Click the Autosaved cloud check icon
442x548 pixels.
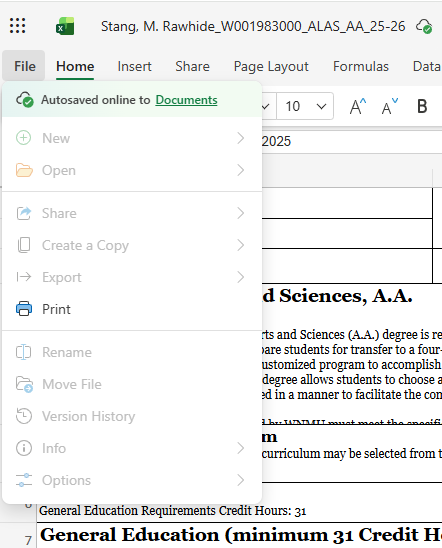coord(24,100)
